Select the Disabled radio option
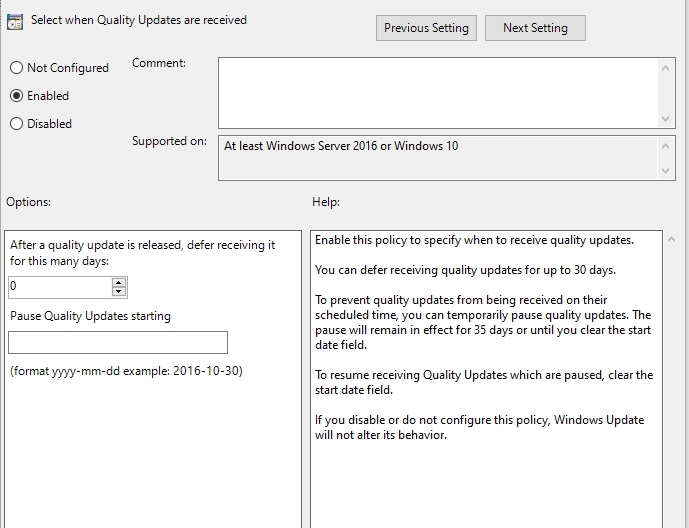 coord(16,124)
